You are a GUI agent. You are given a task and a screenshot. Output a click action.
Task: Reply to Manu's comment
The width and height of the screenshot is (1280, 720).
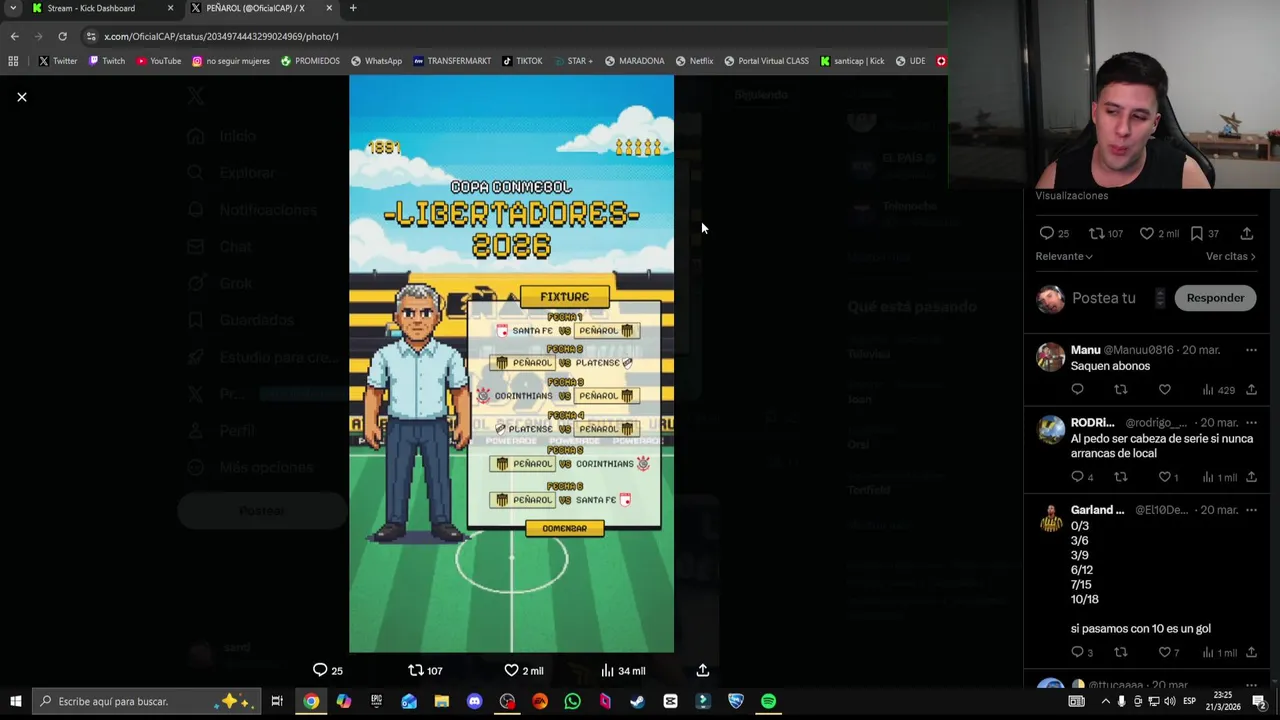[x=1077, y=390]
